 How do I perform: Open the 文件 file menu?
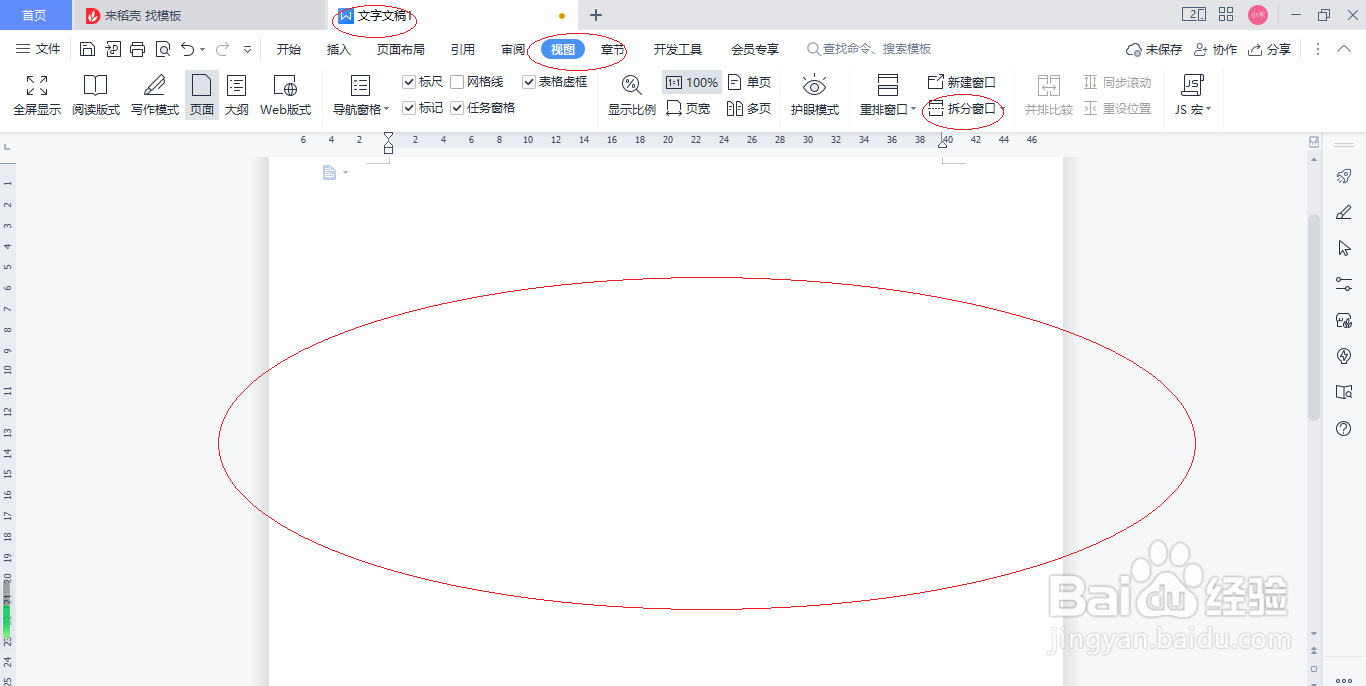(48, 48)
